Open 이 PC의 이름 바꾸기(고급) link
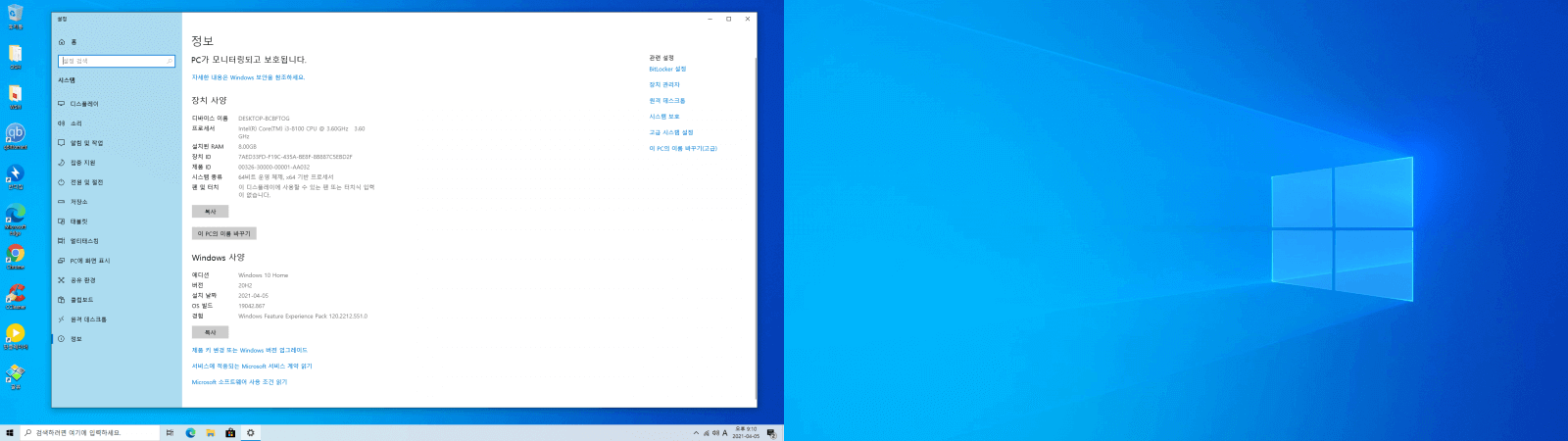 click(683, 148)
